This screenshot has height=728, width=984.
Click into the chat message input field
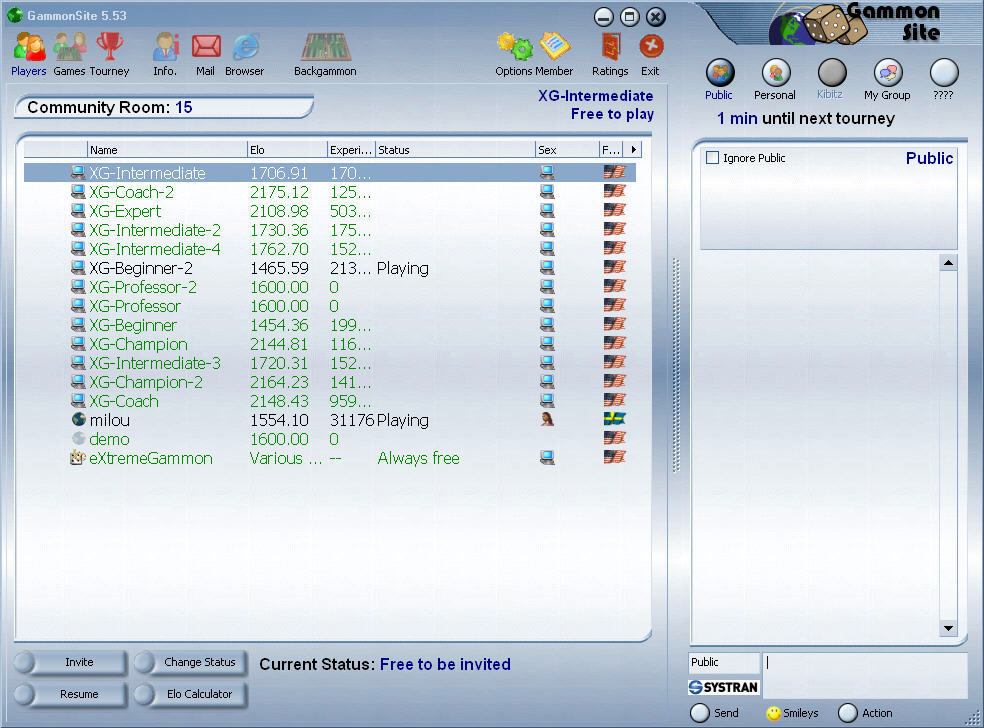tap(865, 675)
